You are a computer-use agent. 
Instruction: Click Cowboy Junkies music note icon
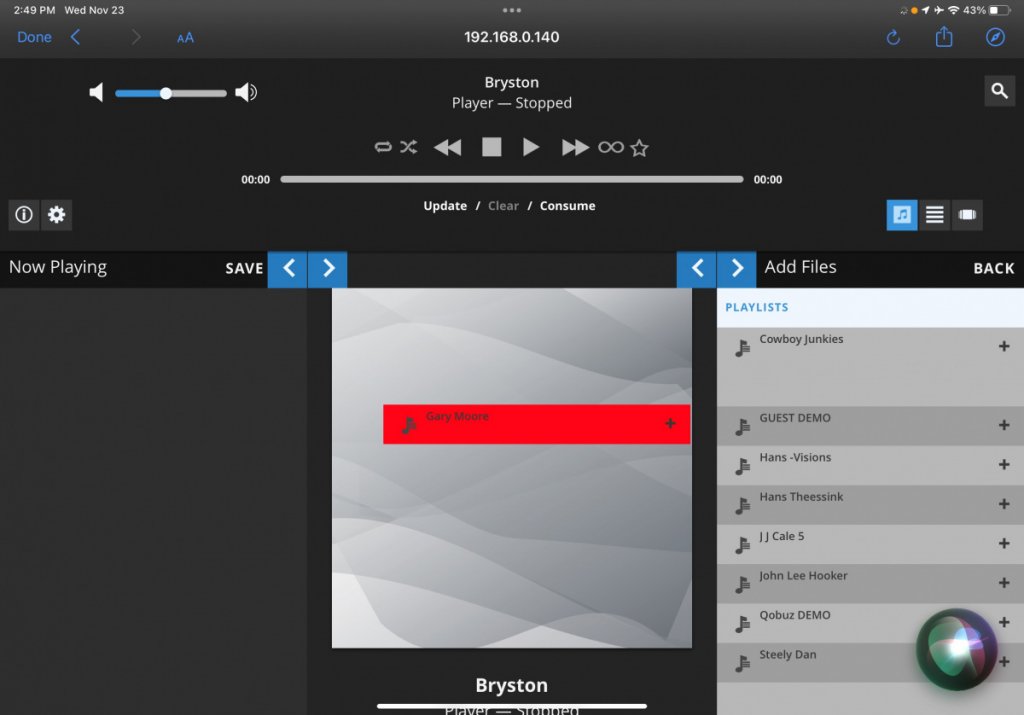[x=743, y=348]
